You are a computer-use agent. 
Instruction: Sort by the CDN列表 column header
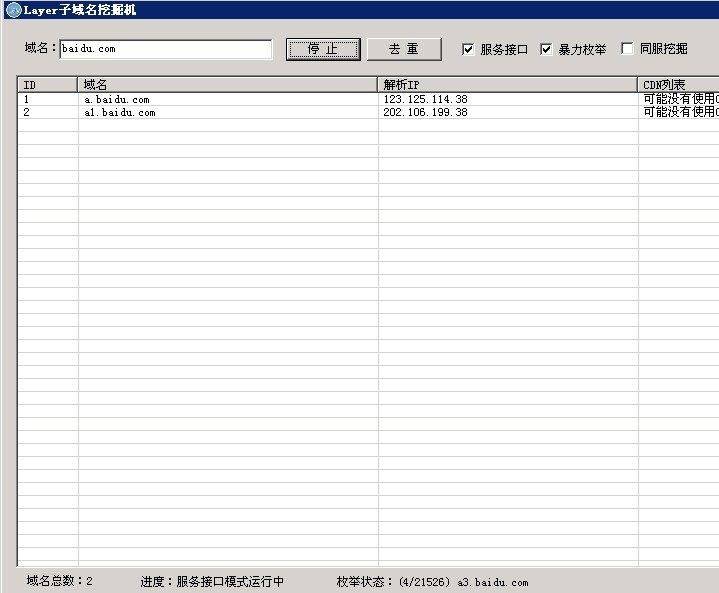coord(679,85)
